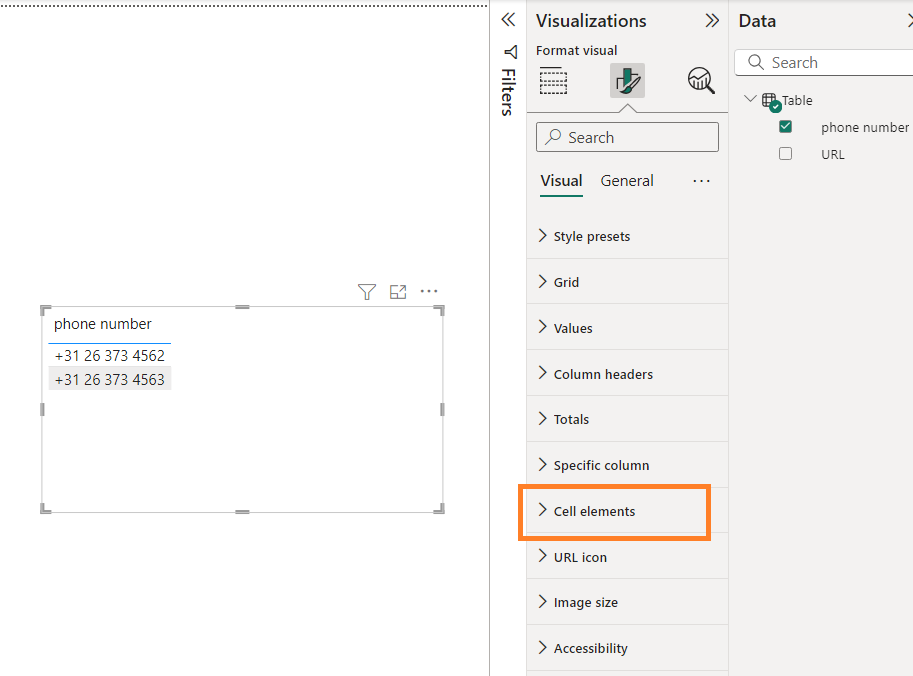Select the +31 26 373 4562 cell
The width and height of the screenshot is (913, 676).
[x=109, y=355]
